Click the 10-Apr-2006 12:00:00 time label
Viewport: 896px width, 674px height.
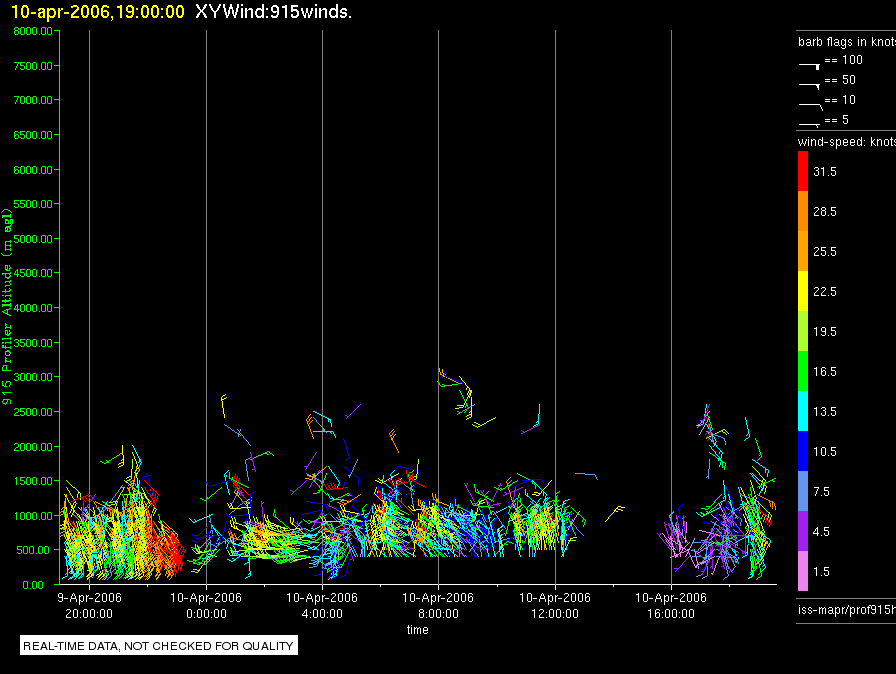[555, 605]
